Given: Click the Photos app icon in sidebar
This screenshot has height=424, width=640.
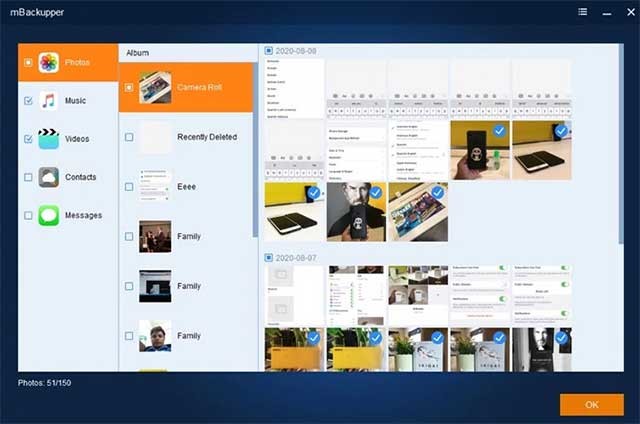Looking at the screenshot, I should (48, 63).
